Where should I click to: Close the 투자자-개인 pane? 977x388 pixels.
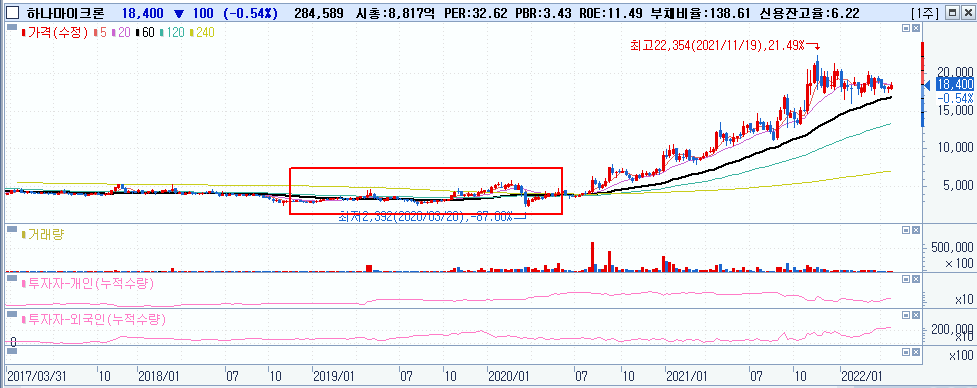click(x=915, y=279)
